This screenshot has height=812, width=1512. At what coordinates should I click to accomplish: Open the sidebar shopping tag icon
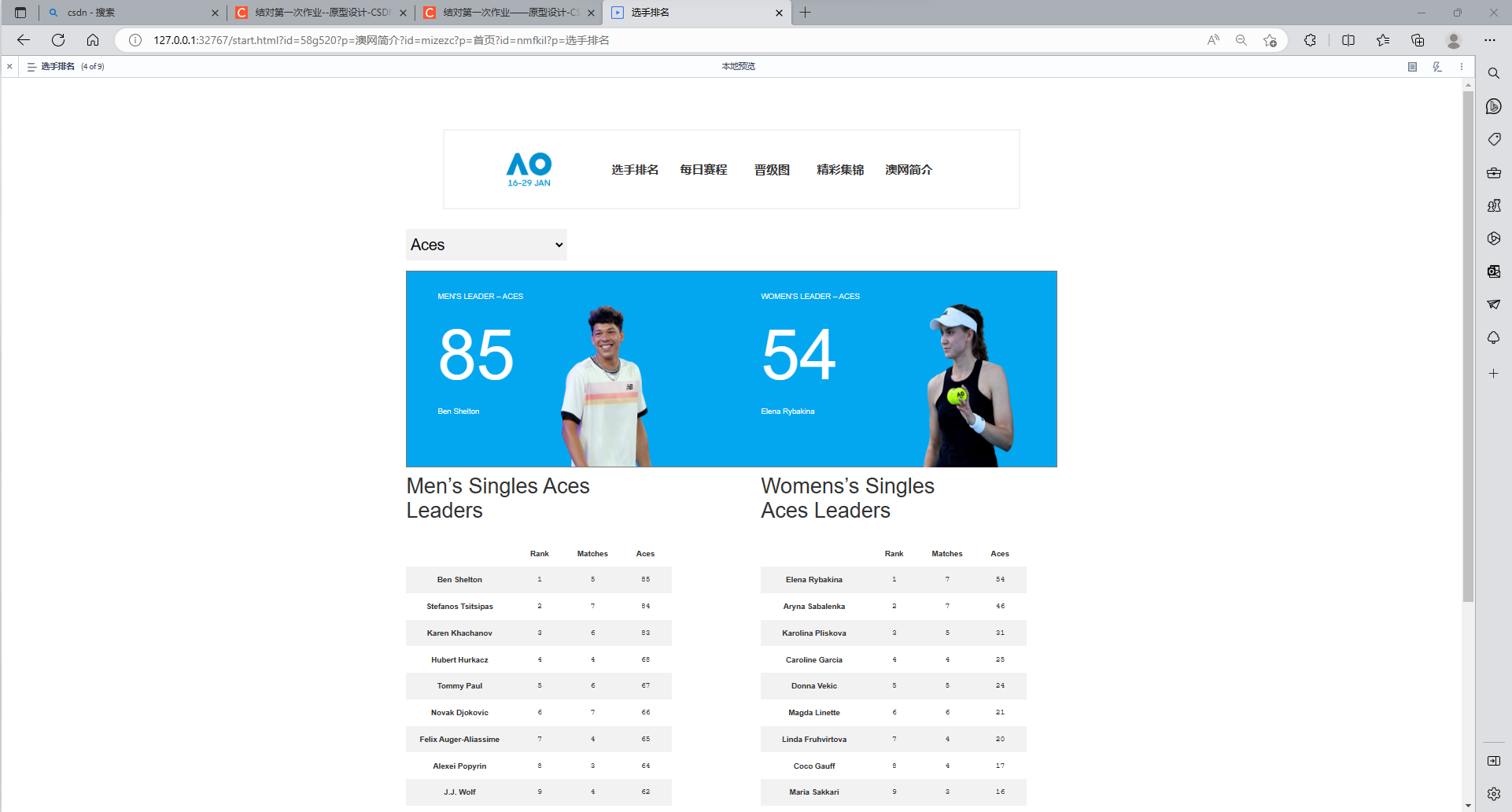pos(1494,139)
